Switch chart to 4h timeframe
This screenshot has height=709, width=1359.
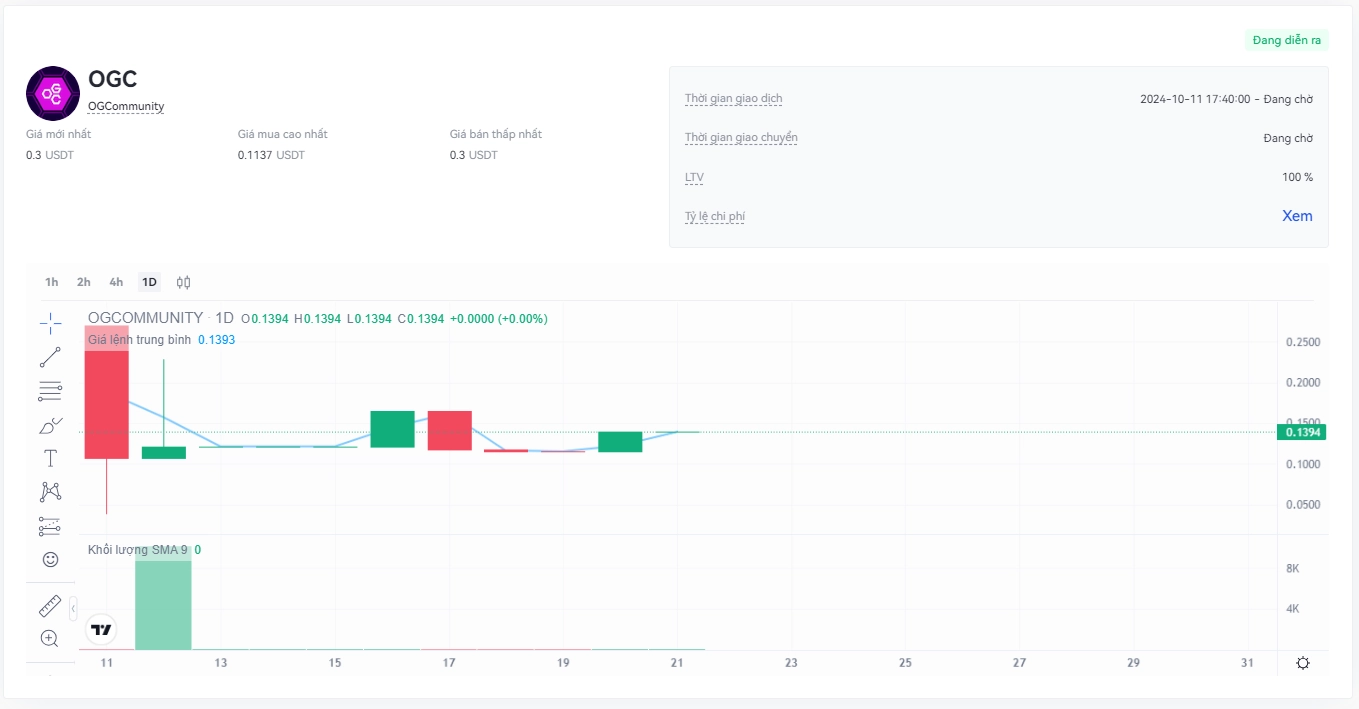click(x=116, y=282)
